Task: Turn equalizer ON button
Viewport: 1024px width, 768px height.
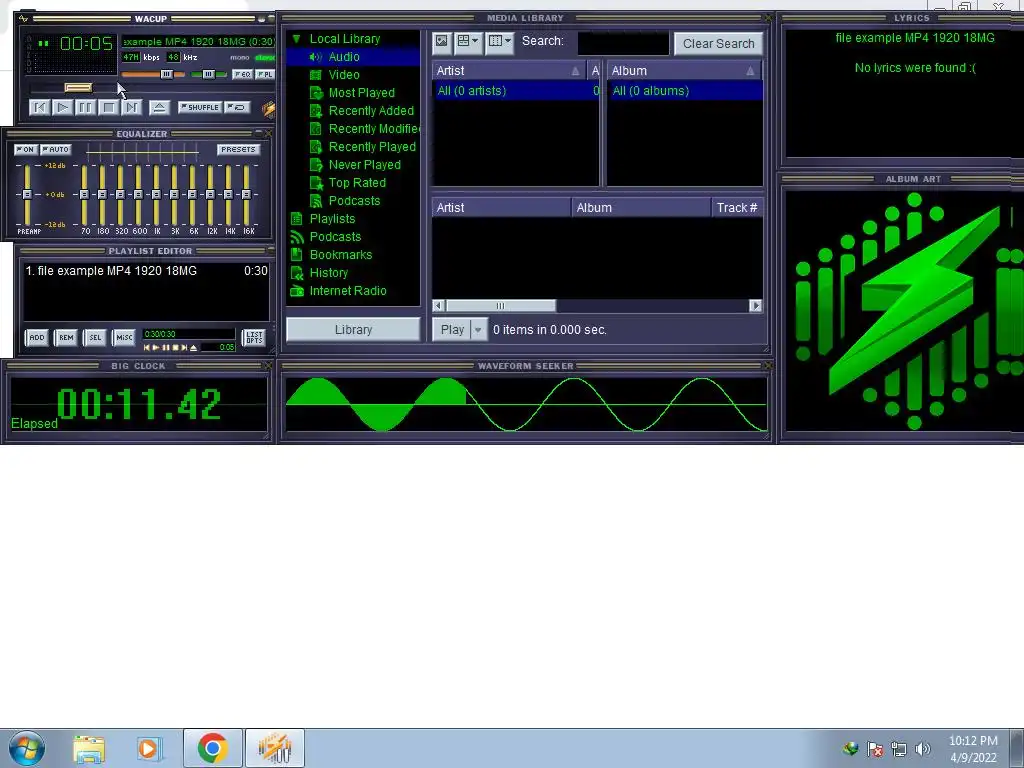Action: [25, 150]
